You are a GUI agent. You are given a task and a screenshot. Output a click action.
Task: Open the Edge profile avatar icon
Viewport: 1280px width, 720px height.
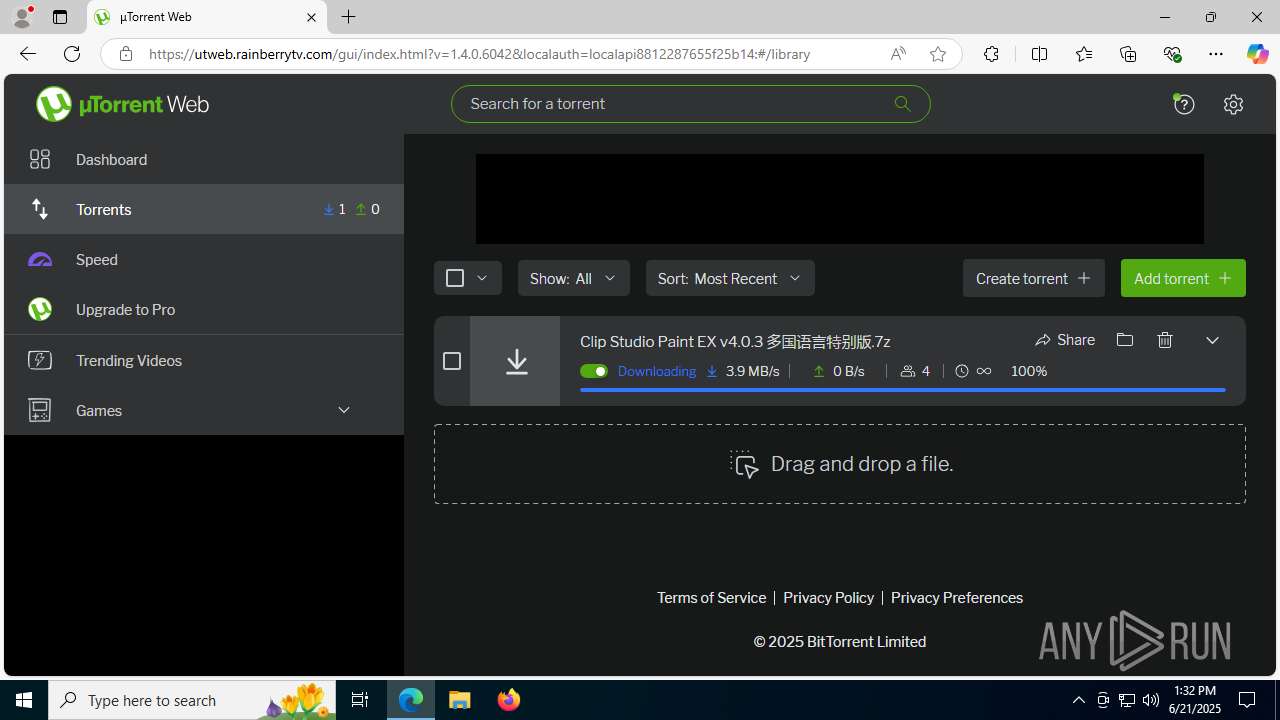click(22, 17)
